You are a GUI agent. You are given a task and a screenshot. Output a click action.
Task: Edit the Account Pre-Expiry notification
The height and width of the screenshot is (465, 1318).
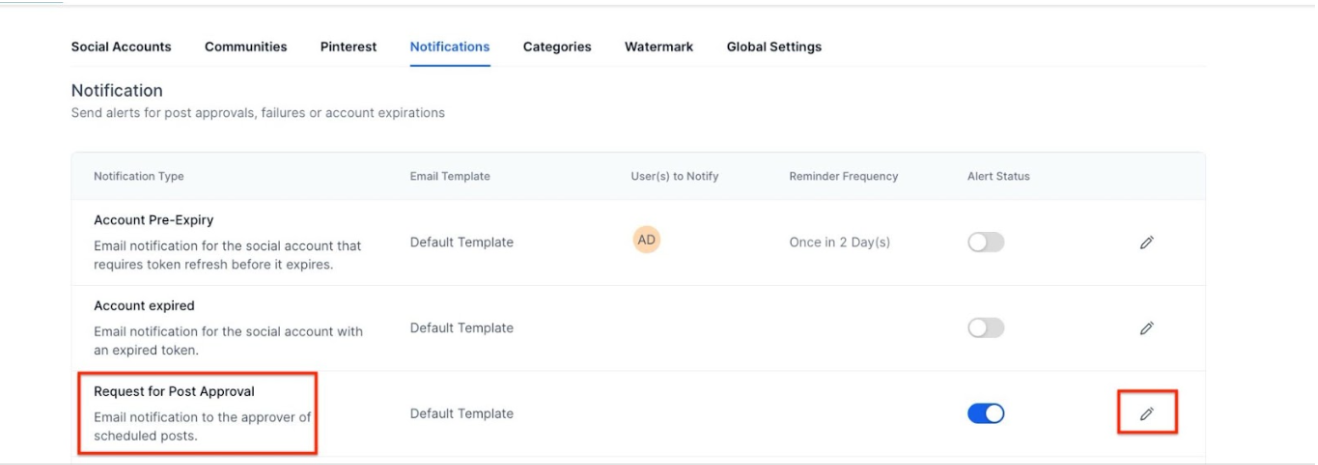click(x=1147, y=242)
